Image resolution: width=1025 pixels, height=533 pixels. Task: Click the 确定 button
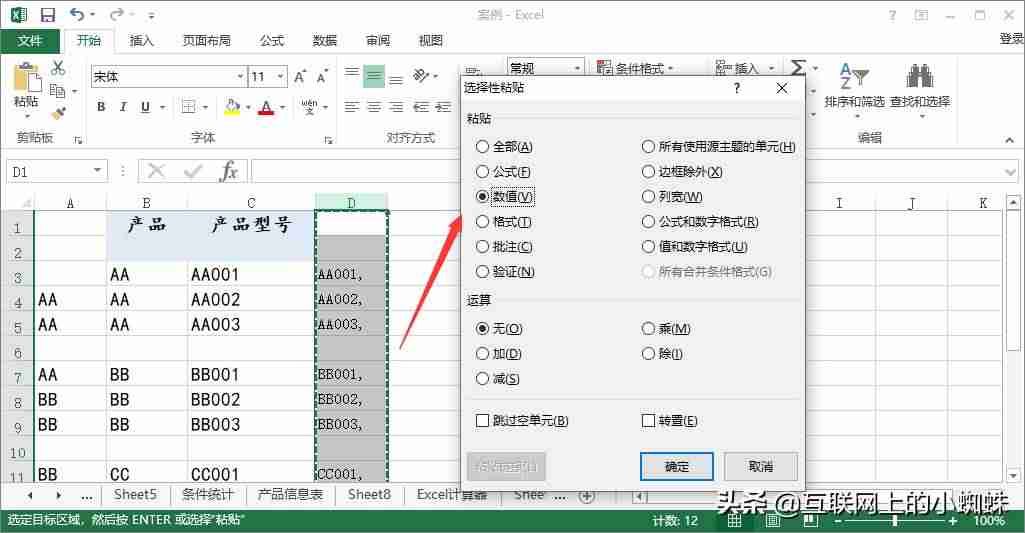point(677,466)
